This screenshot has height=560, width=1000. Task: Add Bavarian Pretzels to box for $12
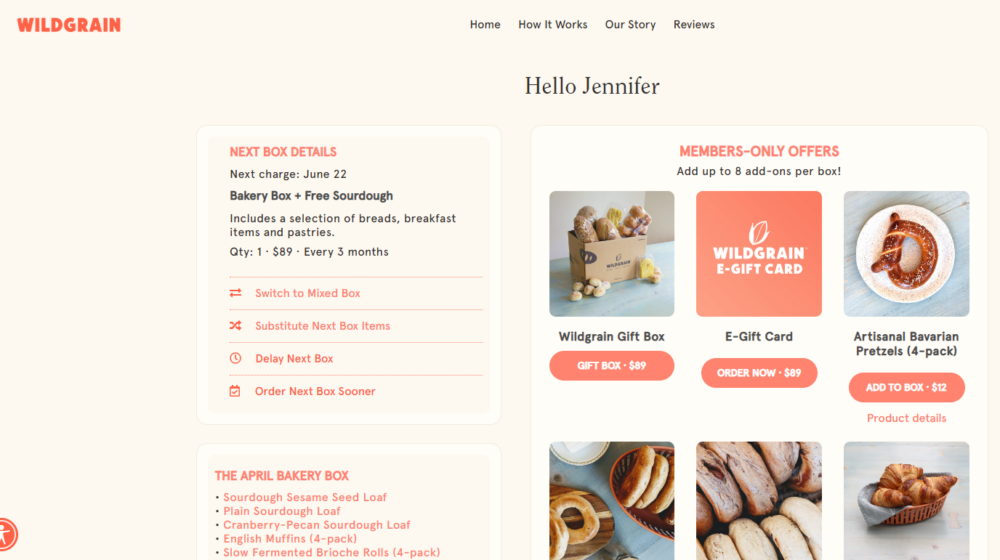[x=906, y=387]
